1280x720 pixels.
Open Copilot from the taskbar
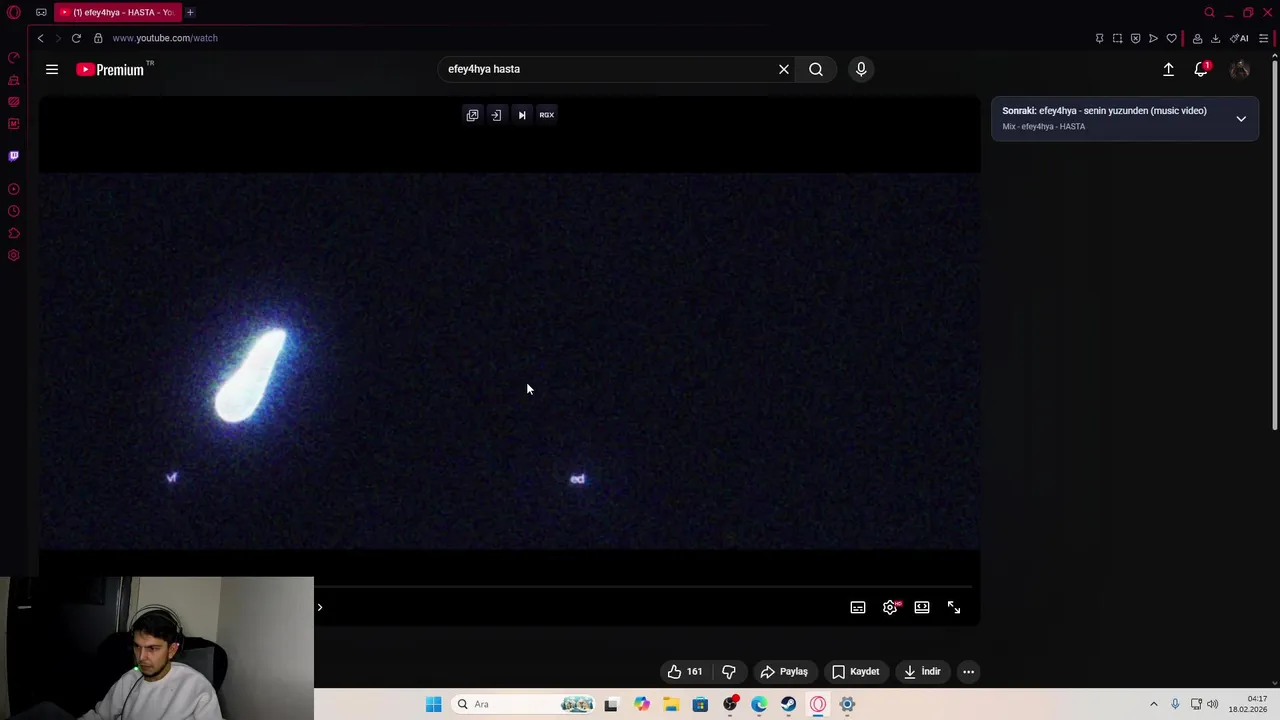tap(641, 704)
